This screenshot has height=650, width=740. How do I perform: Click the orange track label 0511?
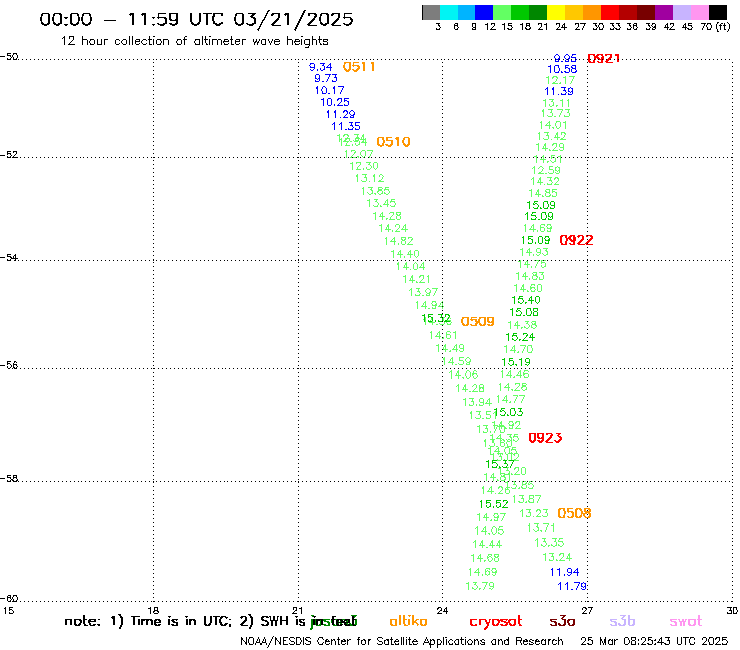pos(359,67)
